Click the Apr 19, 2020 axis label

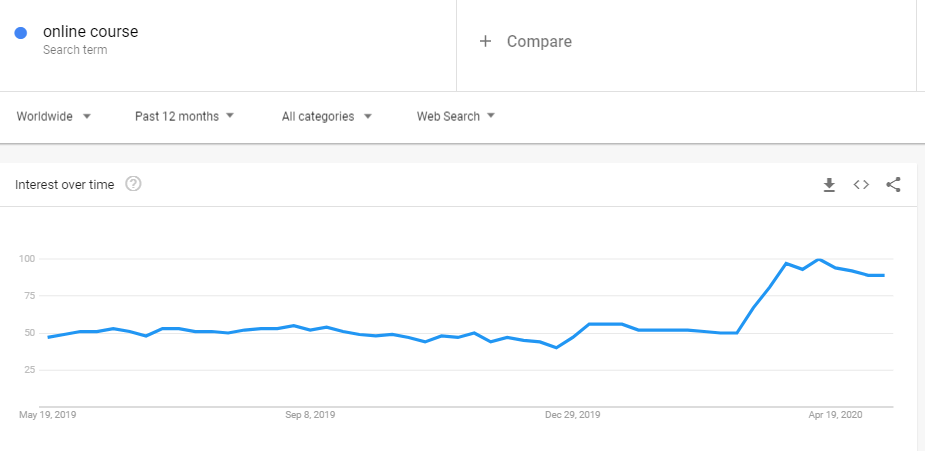[x=836, y=414]
